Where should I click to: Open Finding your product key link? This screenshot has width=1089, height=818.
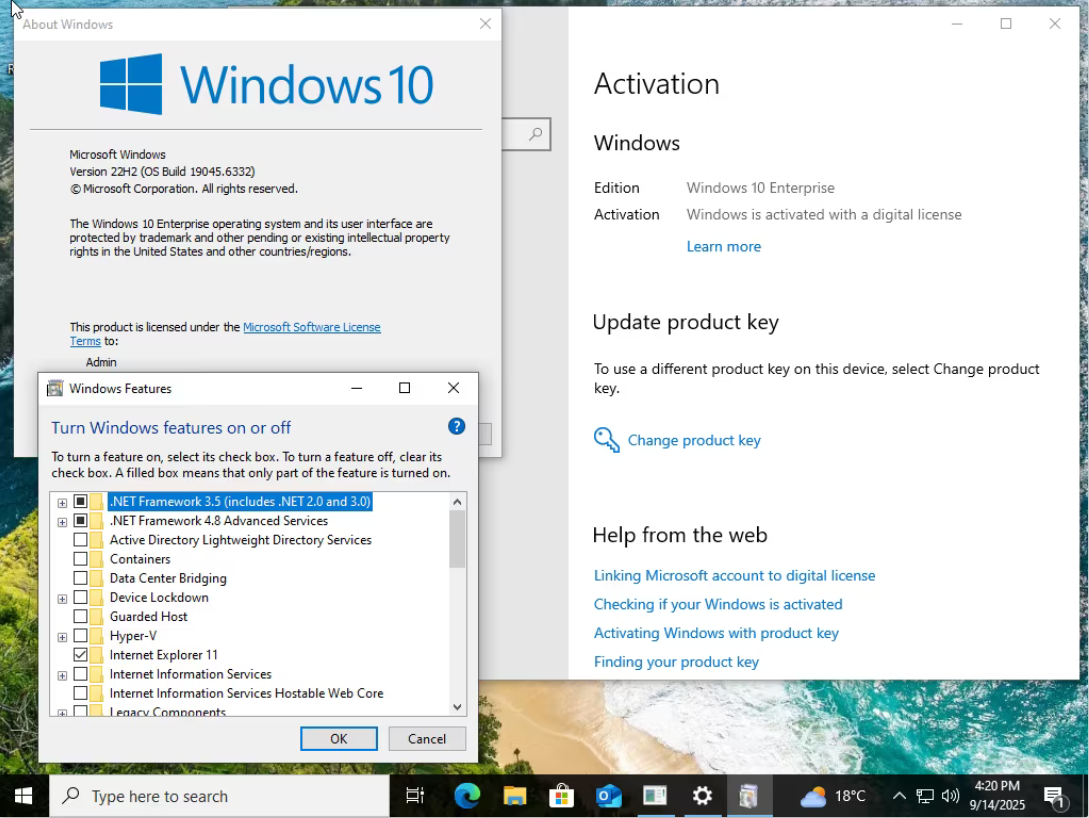(x=676, y=662)
